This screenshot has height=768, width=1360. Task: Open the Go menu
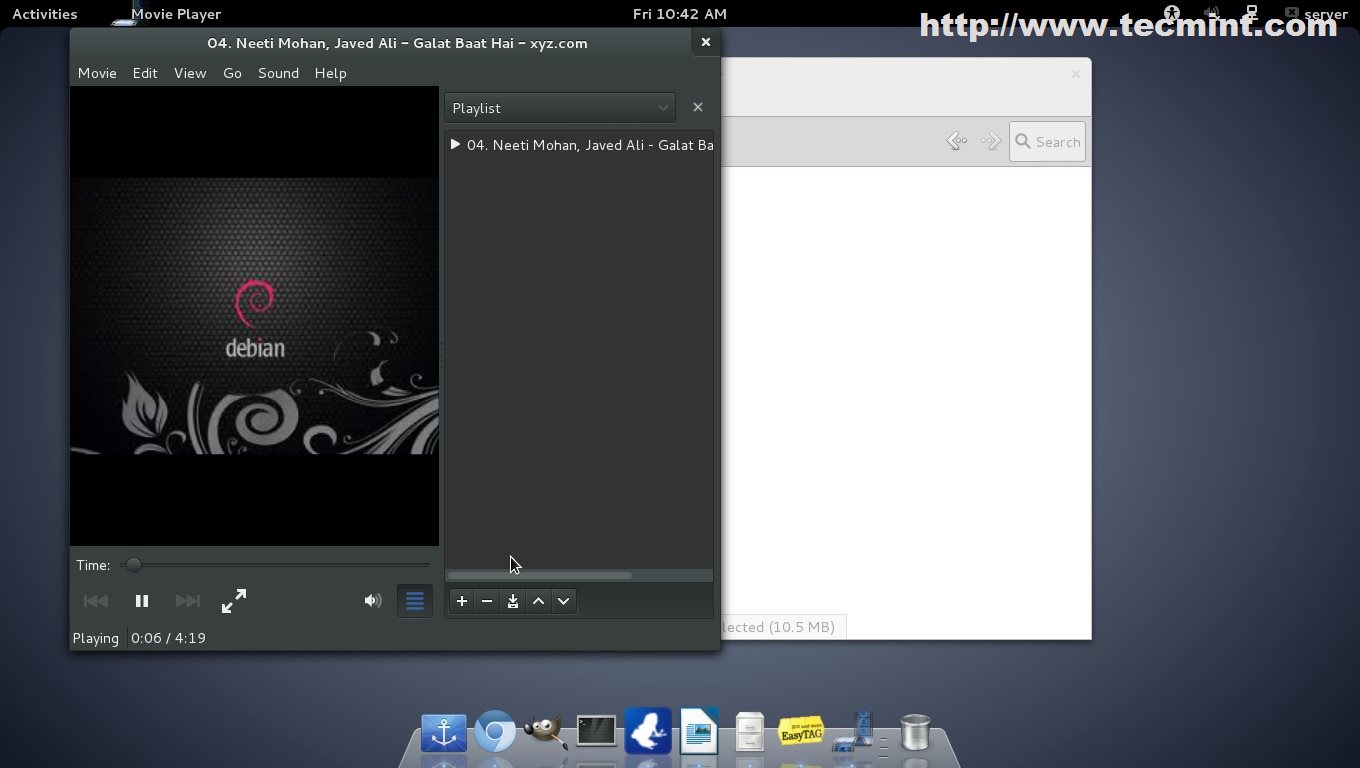(x=232, y=73)
